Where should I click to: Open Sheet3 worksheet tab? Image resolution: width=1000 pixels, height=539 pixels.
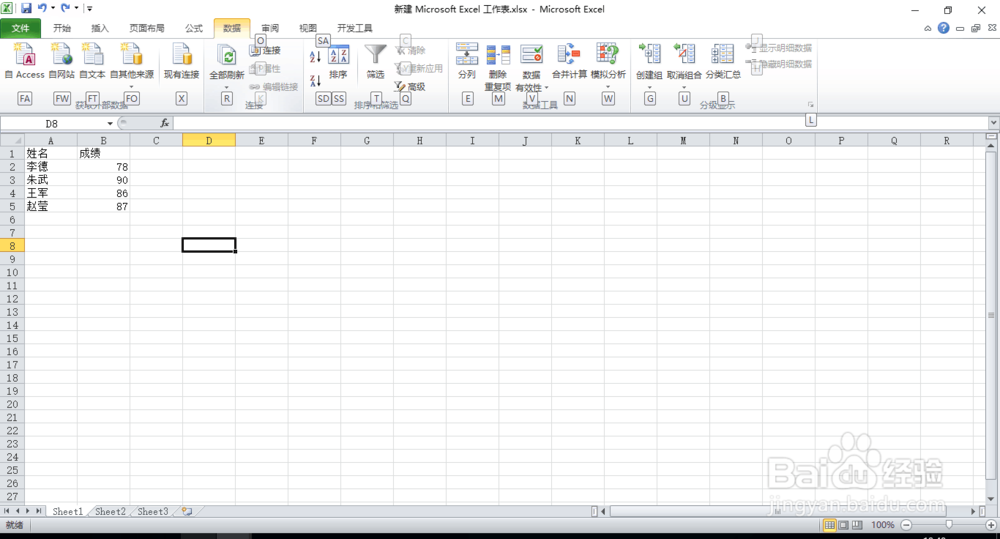click(153, 512)
